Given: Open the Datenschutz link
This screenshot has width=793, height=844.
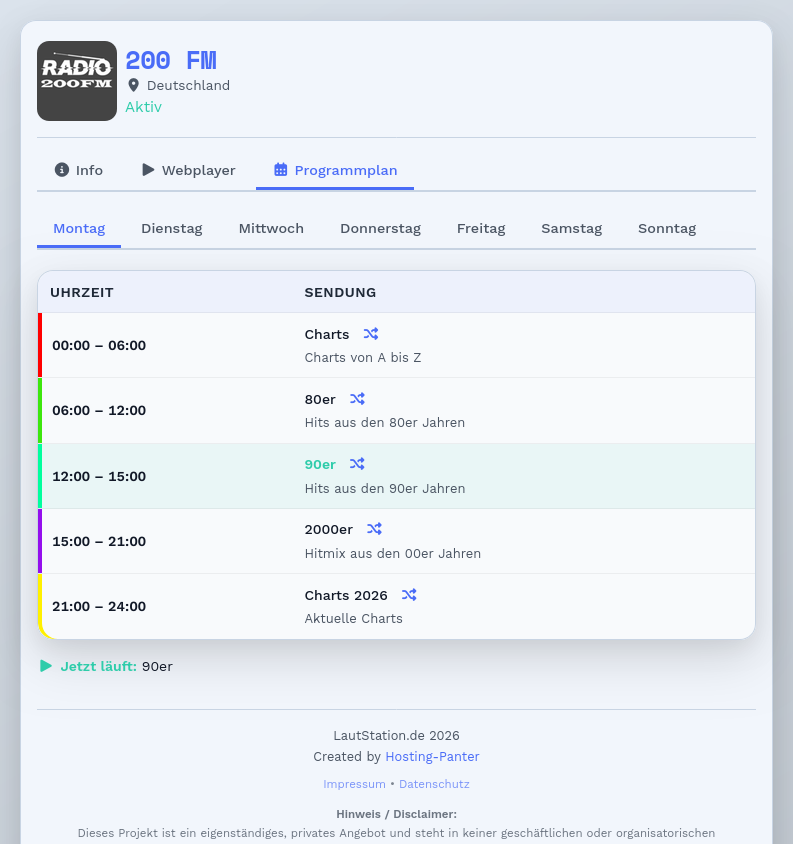Looking at the screenshot, I should point(434,784).
